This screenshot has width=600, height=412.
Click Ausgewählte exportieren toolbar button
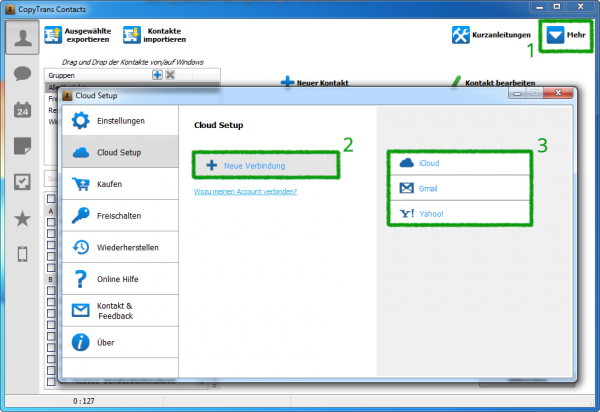(78, 35)
